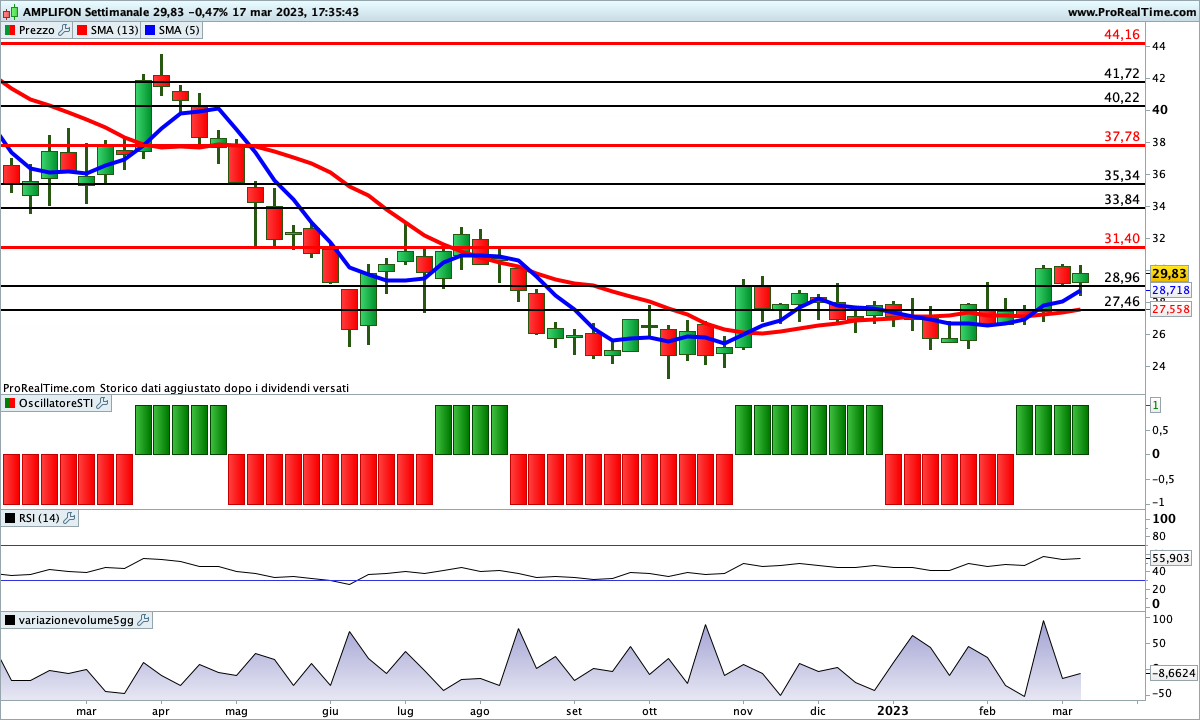Open variazionevolume5gg settings wrench
The height and width of the screenshot is (720, 1200).
click(143, 620)
